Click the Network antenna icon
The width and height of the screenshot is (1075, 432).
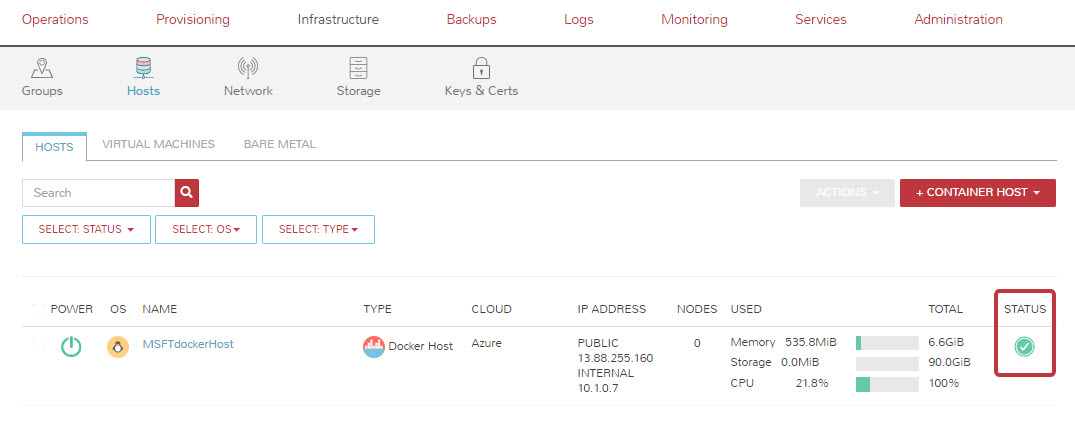248,68
